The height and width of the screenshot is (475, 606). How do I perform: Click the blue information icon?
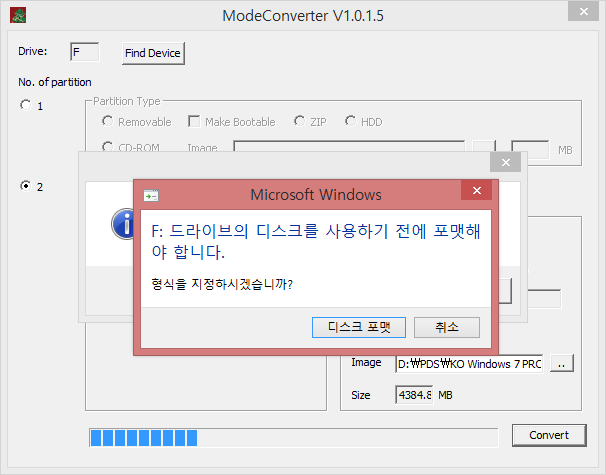click(x=125, y=224)
